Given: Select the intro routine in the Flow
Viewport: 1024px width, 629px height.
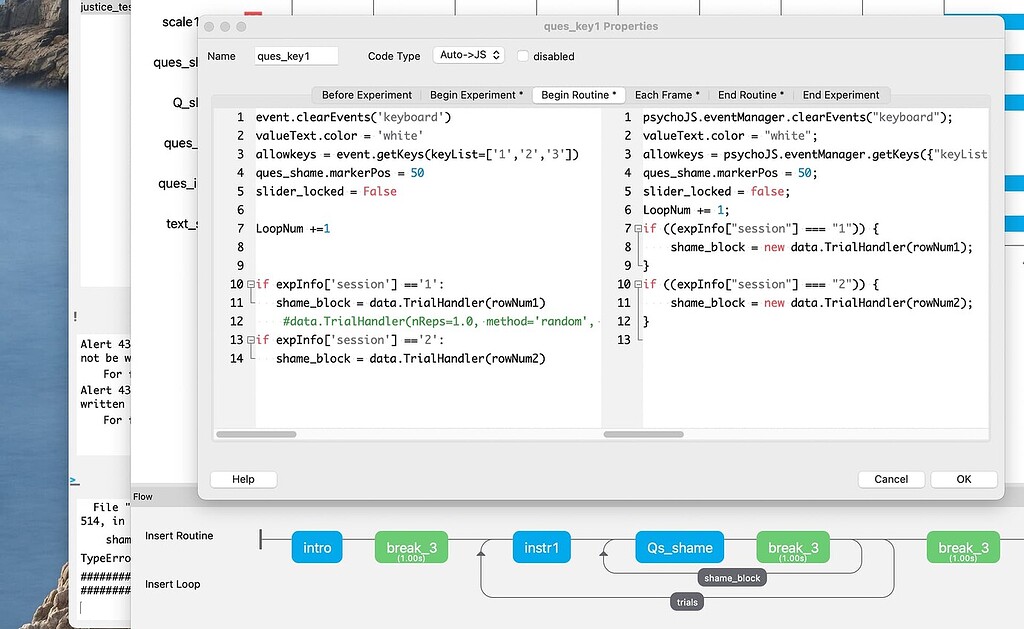Looking at the screenshot, I should [x=317, y=547].
